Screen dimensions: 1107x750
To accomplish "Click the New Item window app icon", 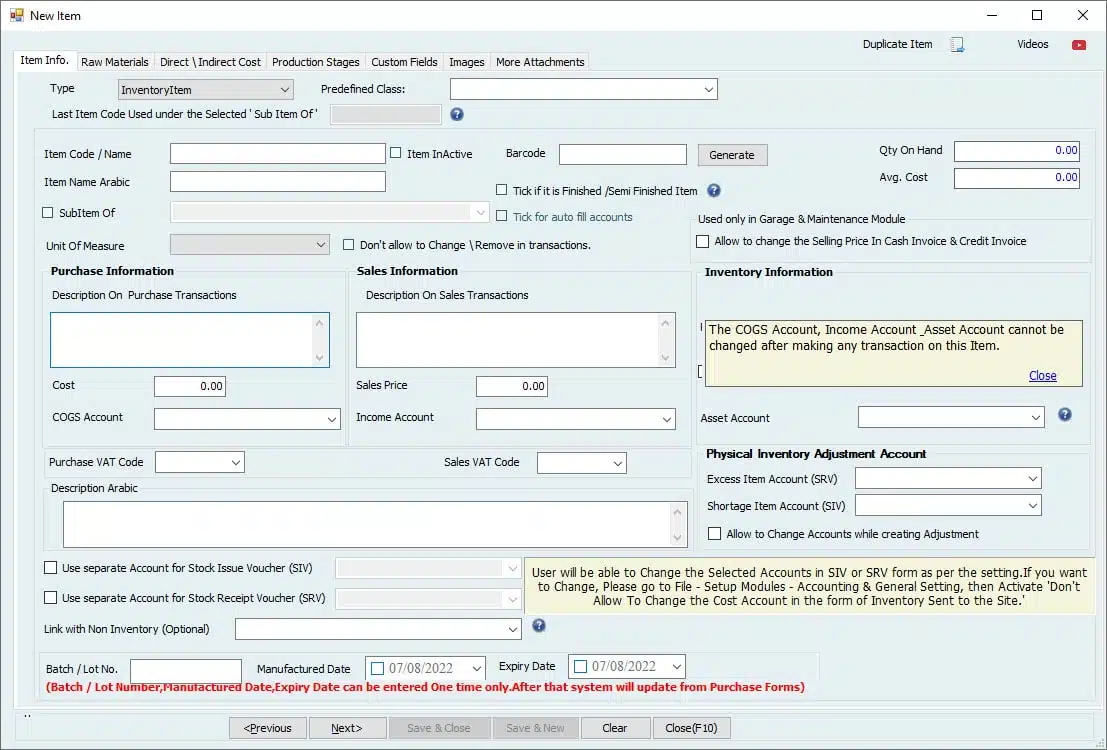I will (16, 15).
